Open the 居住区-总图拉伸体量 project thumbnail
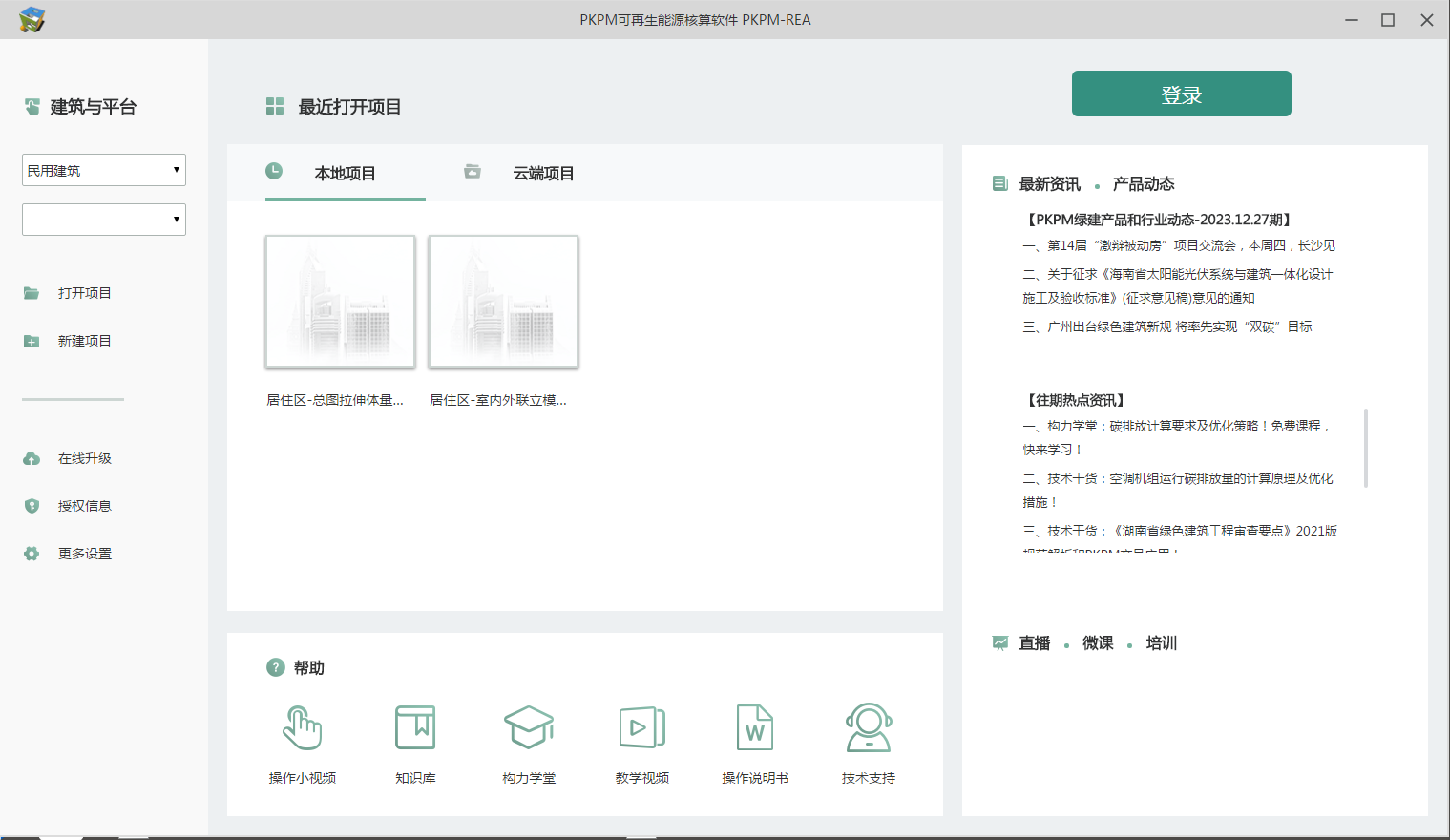Image resolution: width=1450 pixels, height=840 pixels. point(340,301)
